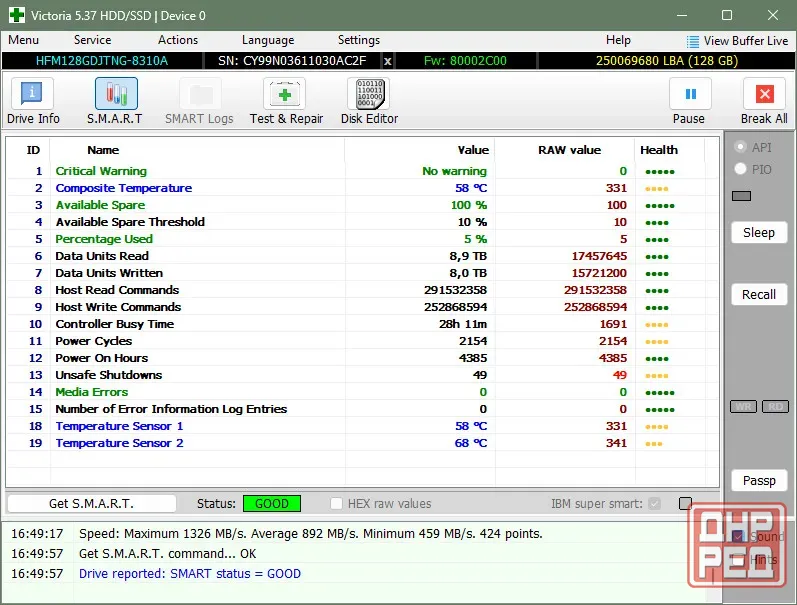Click the RD indicator
The image size is (797, 605).
tap(775, 406)
